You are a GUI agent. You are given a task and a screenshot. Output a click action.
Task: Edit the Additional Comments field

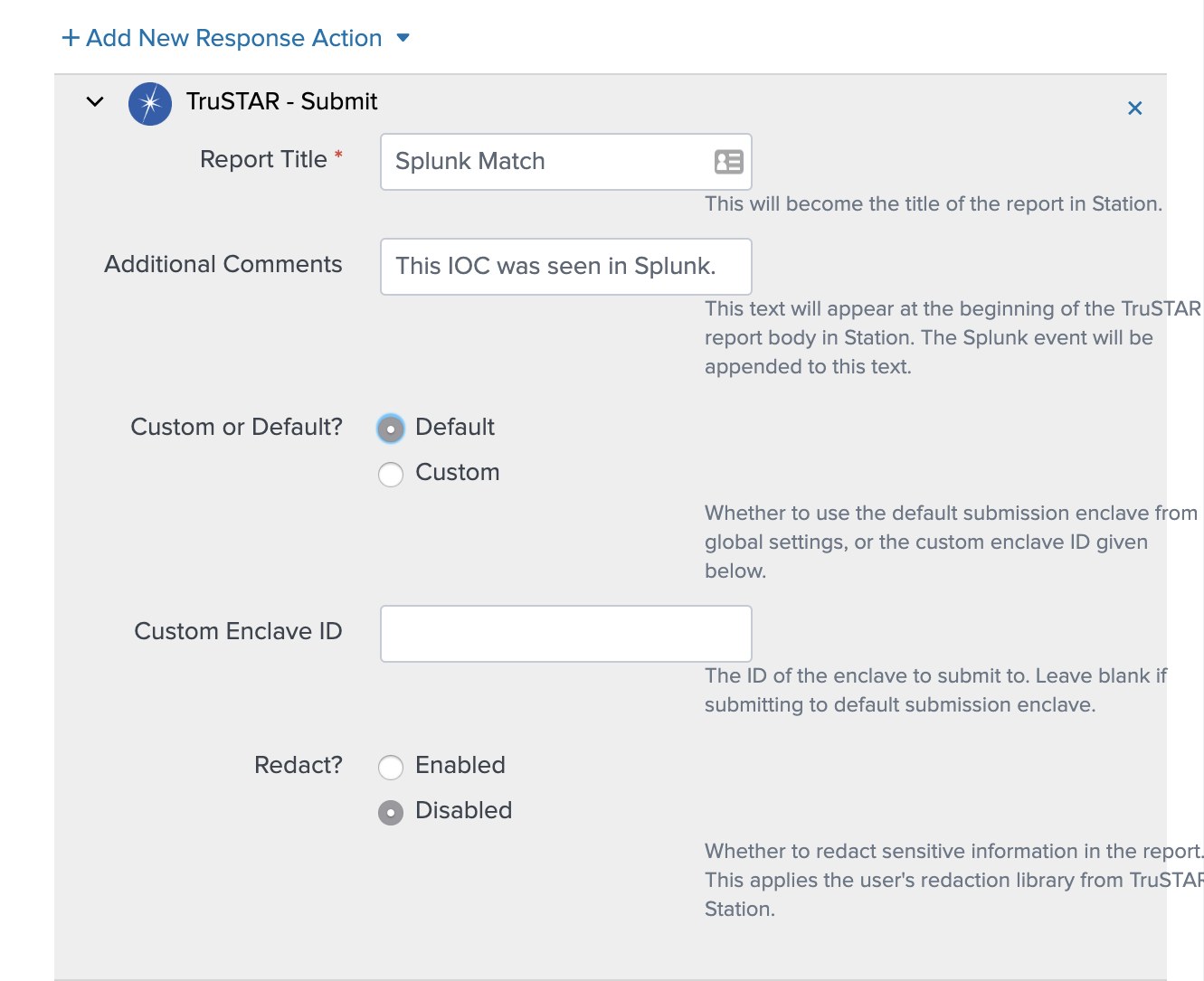click(566, 267)
